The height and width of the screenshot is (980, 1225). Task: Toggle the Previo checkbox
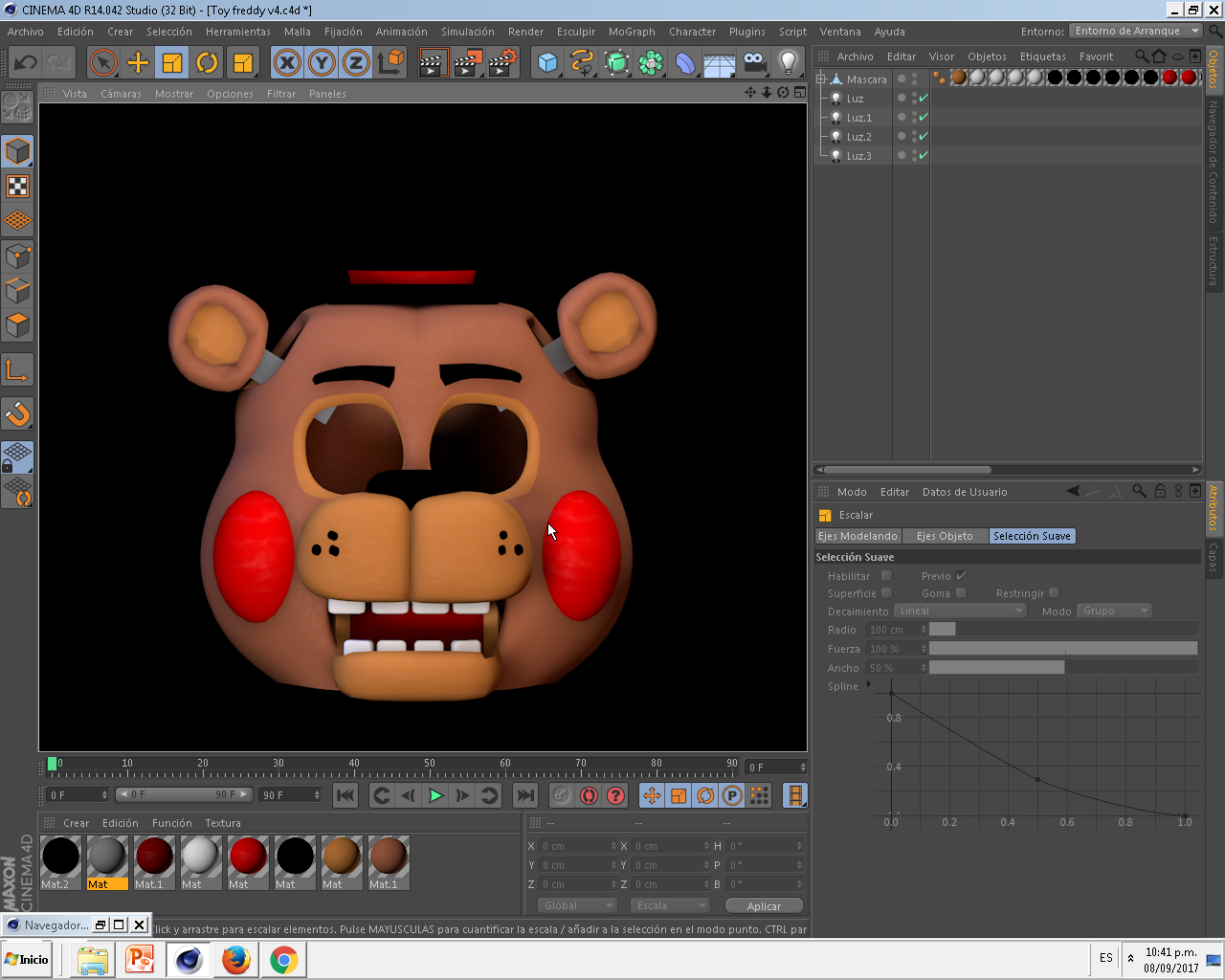pyautogui.click(x=961, y=575)
